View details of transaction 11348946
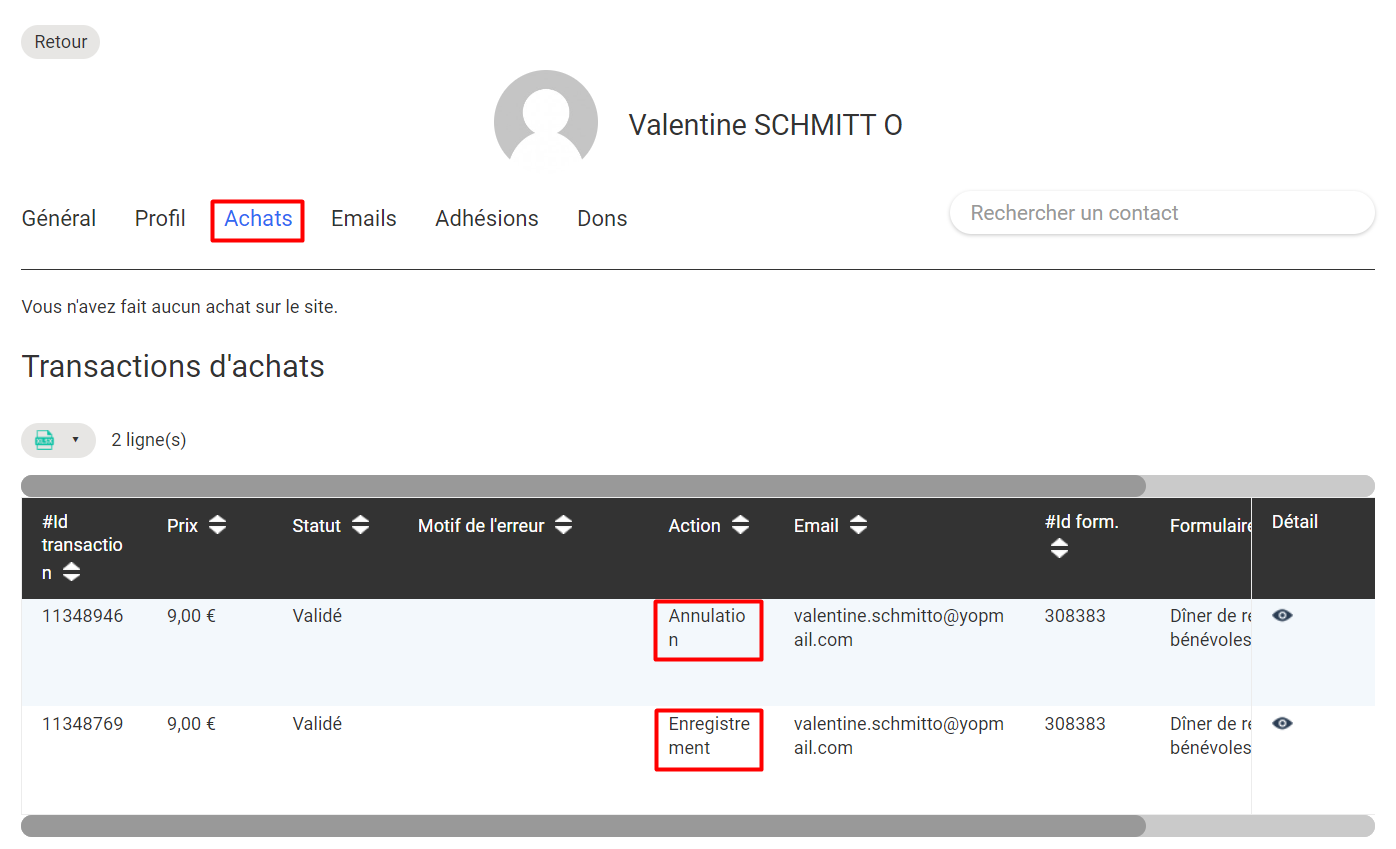 click(1282, 615)
